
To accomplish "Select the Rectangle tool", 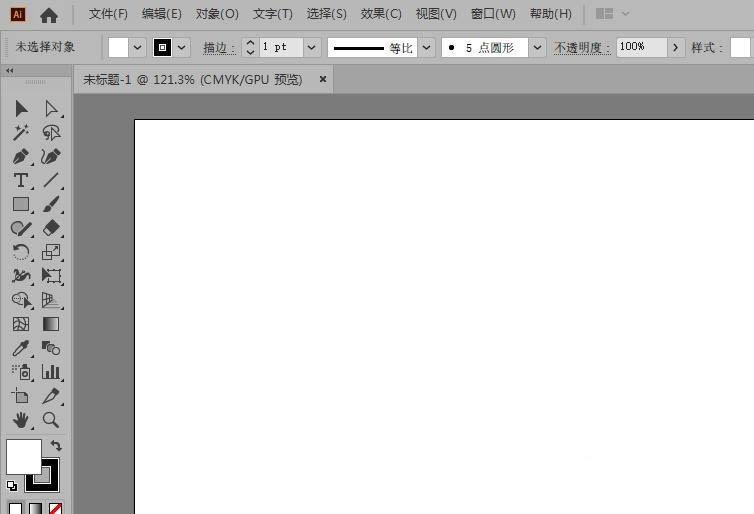I will coord(21,204).
